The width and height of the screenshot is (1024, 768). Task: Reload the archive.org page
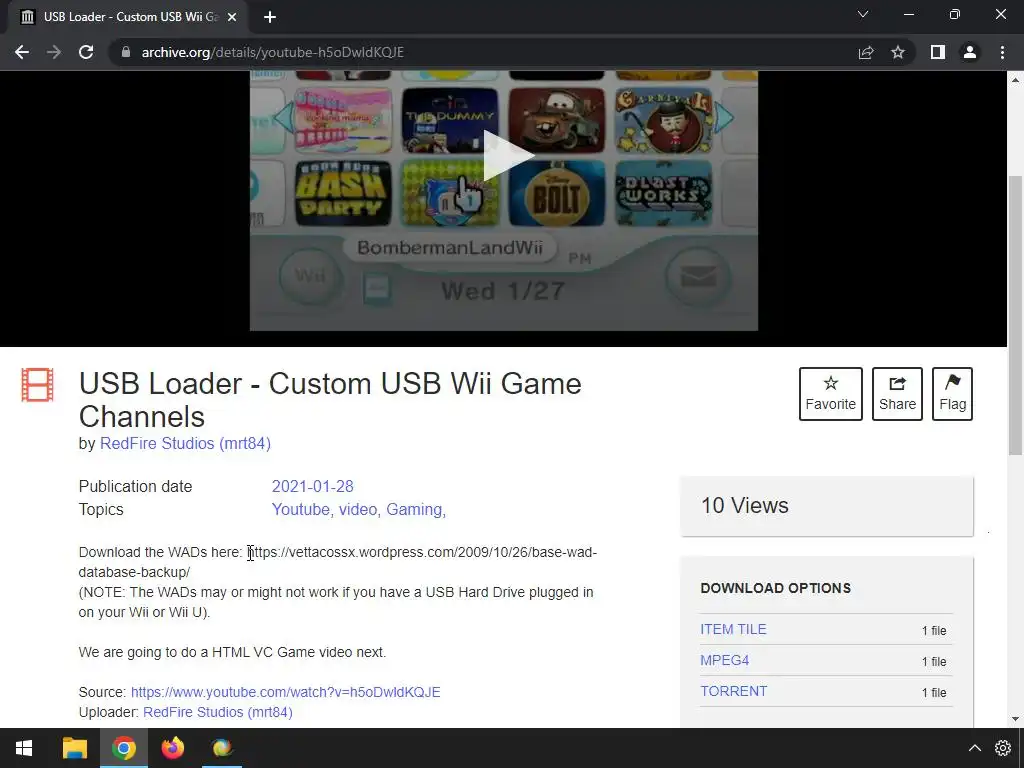[86, 52]
